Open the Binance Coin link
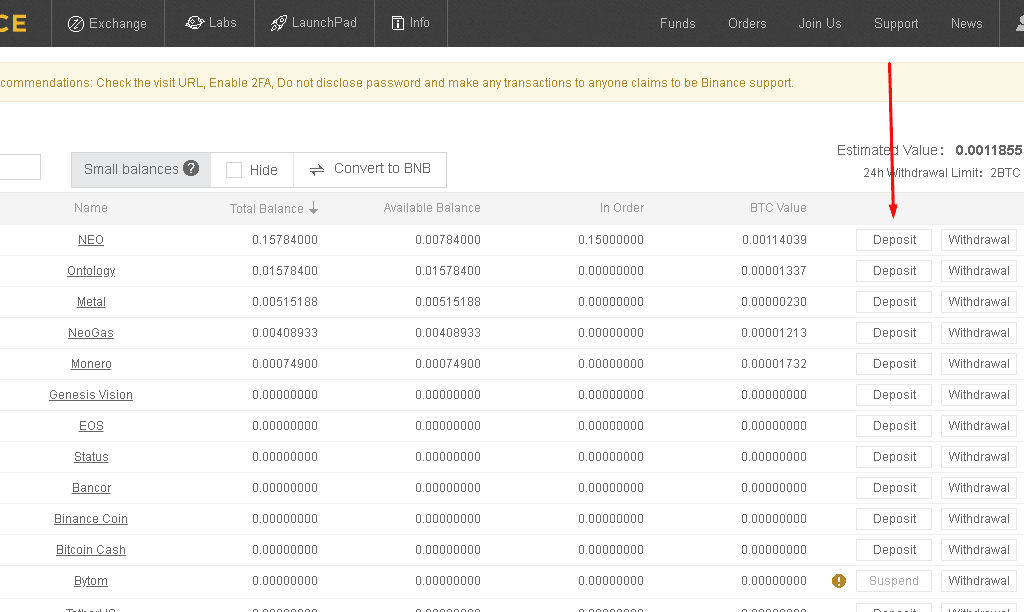 coord(91,519)
